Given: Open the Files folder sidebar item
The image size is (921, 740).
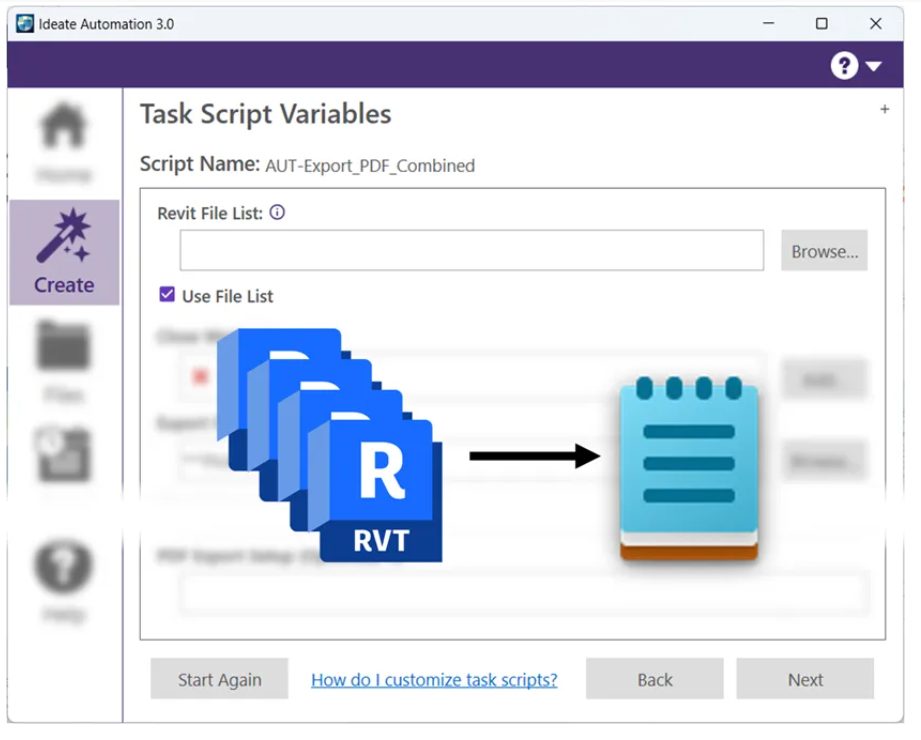Looking at the screenshot, I should click(x=64, y=361).
